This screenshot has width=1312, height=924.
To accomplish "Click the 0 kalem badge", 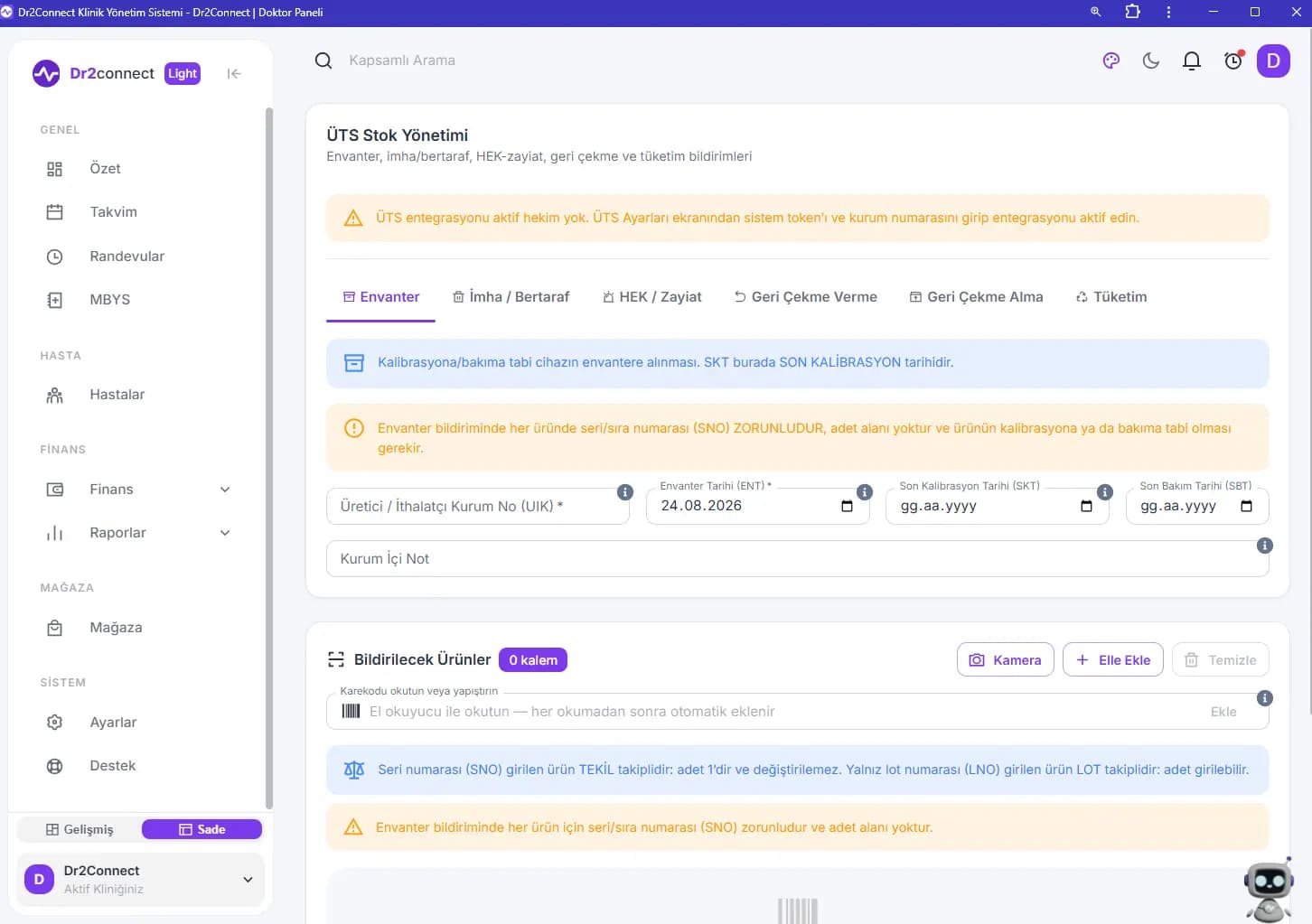I will (x=533, y=660).
